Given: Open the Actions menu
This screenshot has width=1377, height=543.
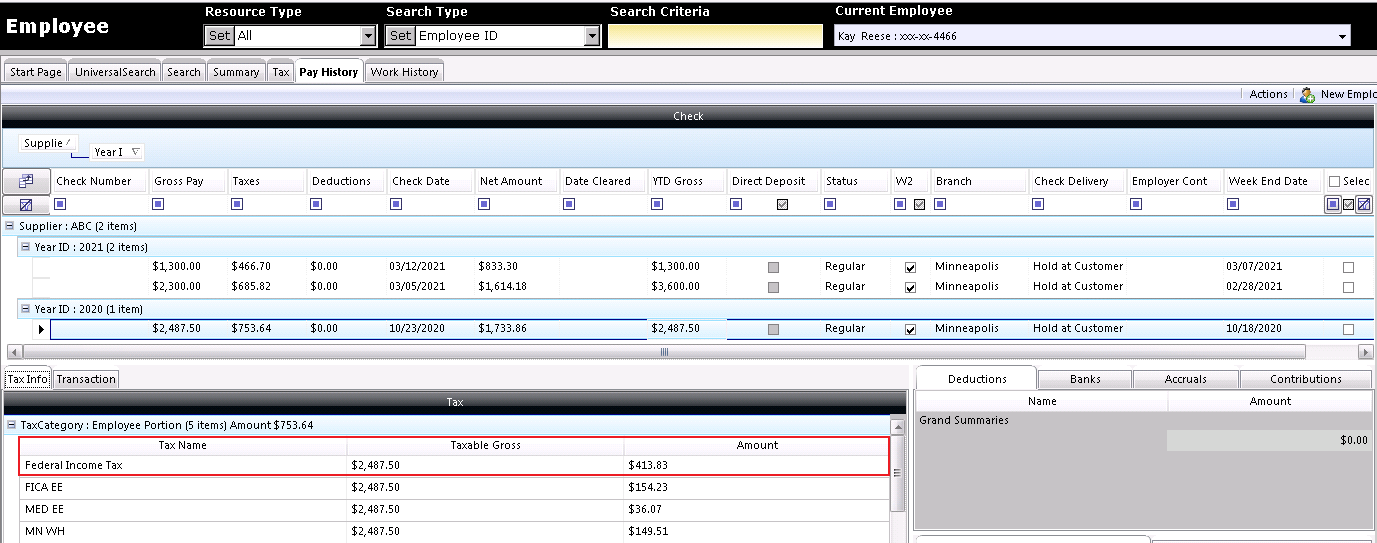Looking at the screenshot, I should [1268, 94].
